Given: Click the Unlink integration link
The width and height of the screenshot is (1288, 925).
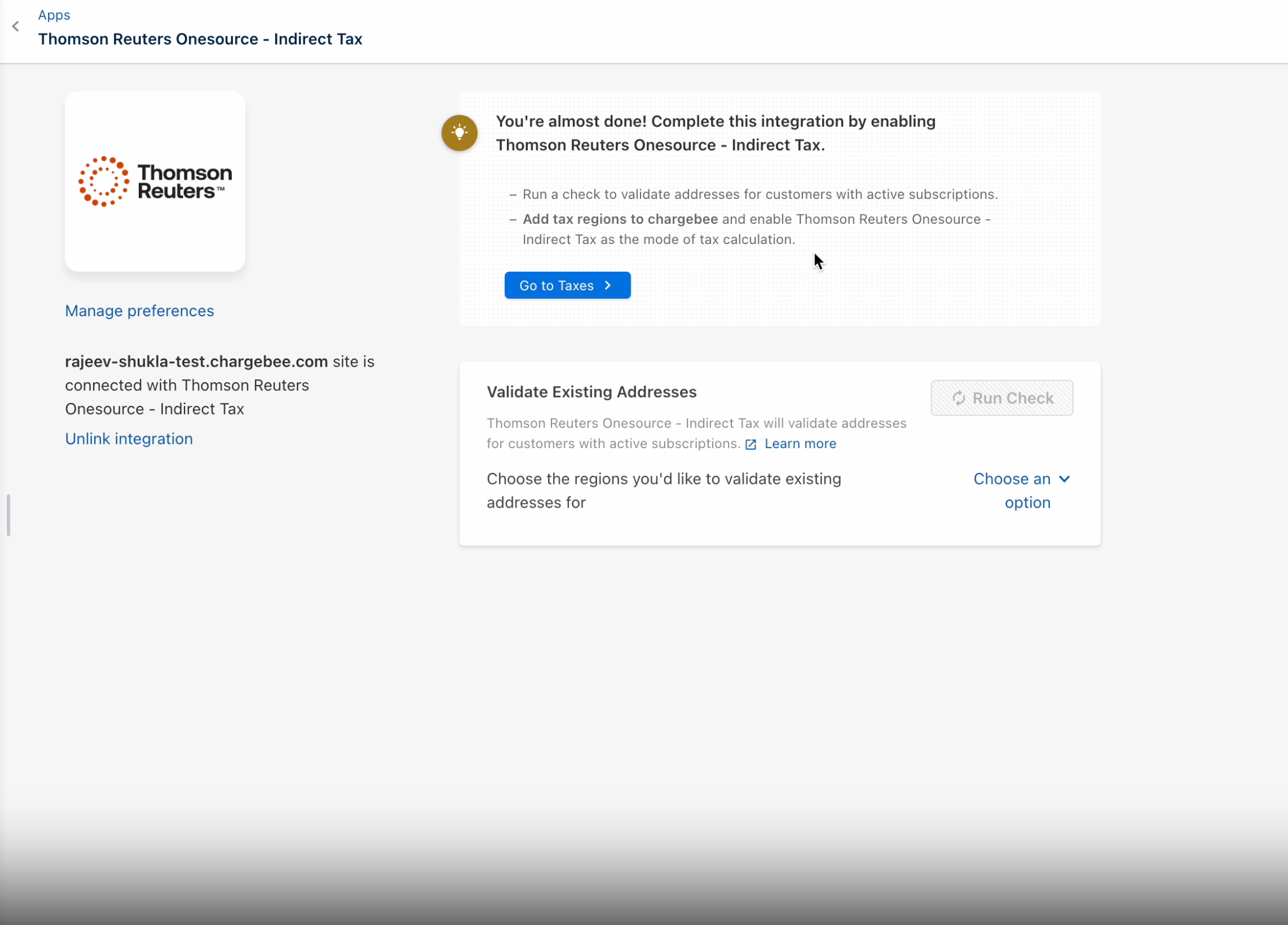Looking at the screenshot, I should [128, 439].
